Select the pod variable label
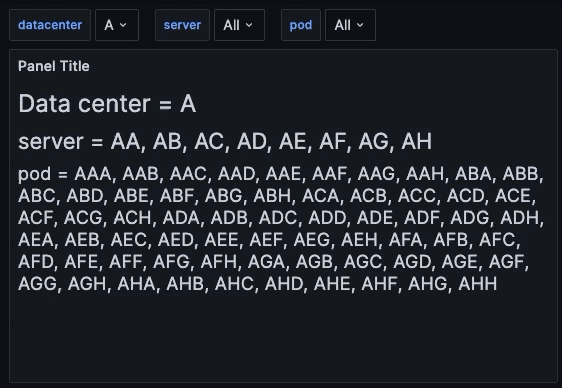This screenshot has height=388, width=562. click(301, 25)
